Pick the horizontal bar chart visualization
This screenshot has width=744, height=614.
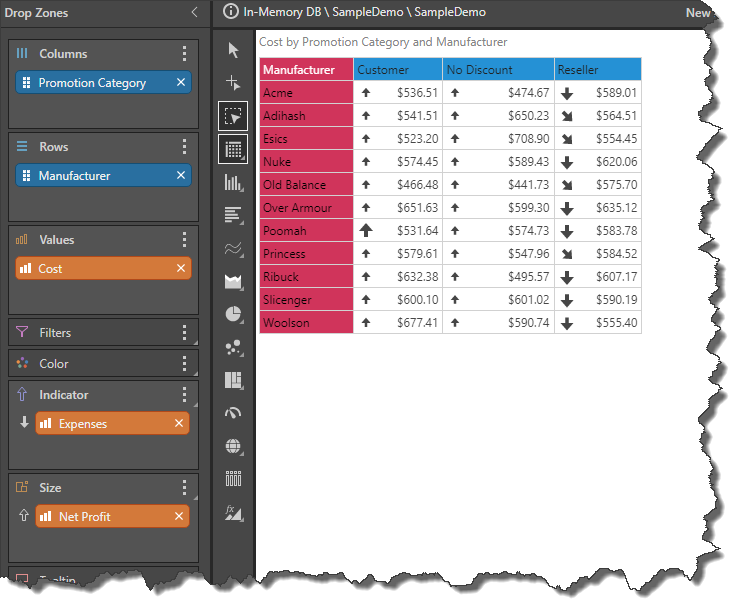coord(234,215)
